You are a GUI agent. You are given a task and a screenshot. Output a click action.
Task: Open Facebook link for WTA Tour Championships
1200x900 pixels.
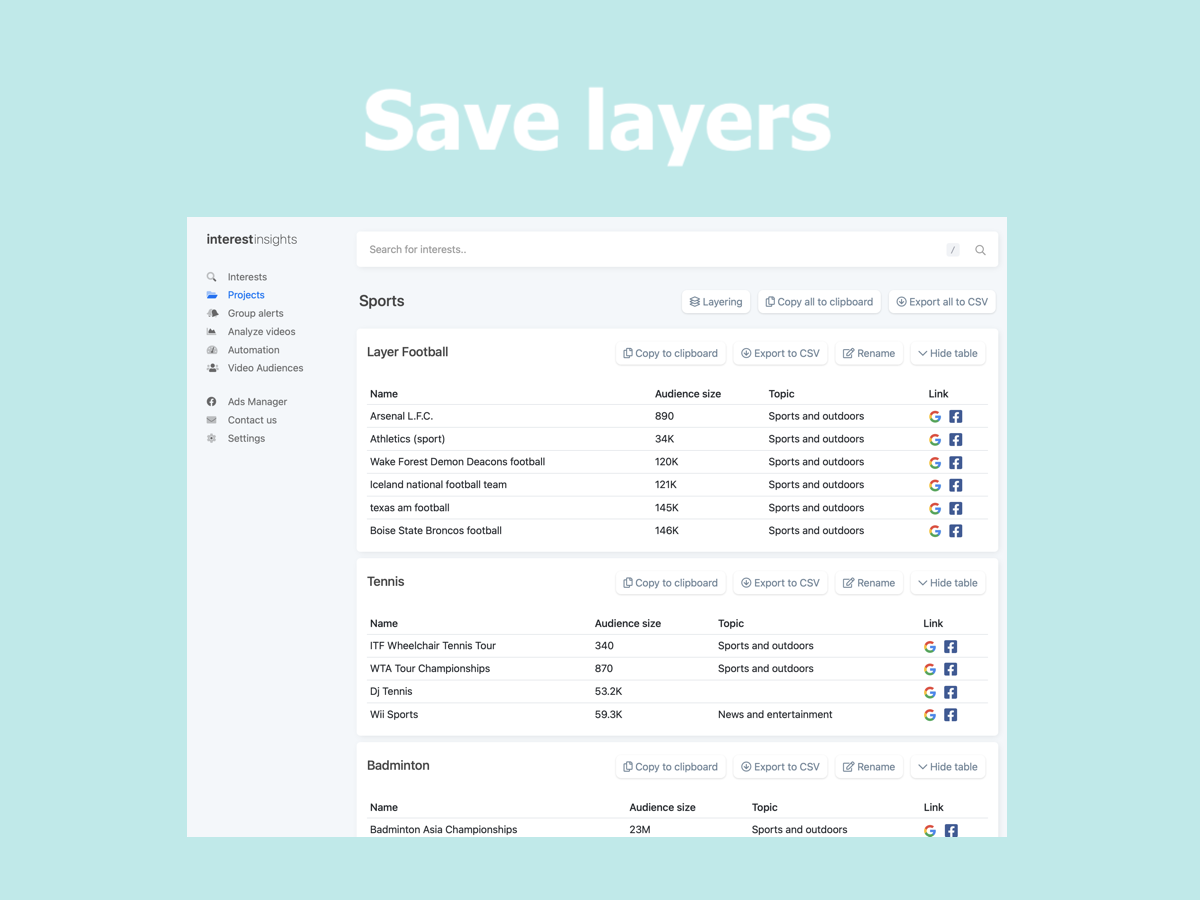951,670
